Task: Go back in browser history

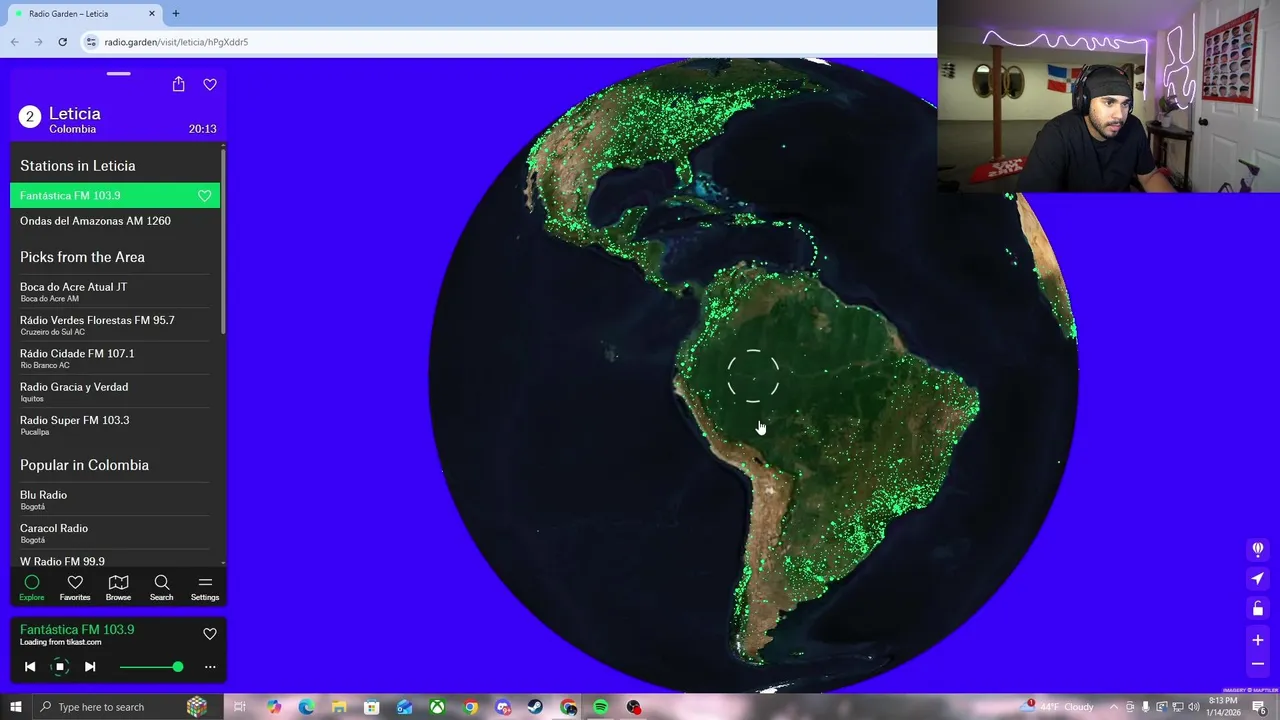Action: [x=14, y=42]
